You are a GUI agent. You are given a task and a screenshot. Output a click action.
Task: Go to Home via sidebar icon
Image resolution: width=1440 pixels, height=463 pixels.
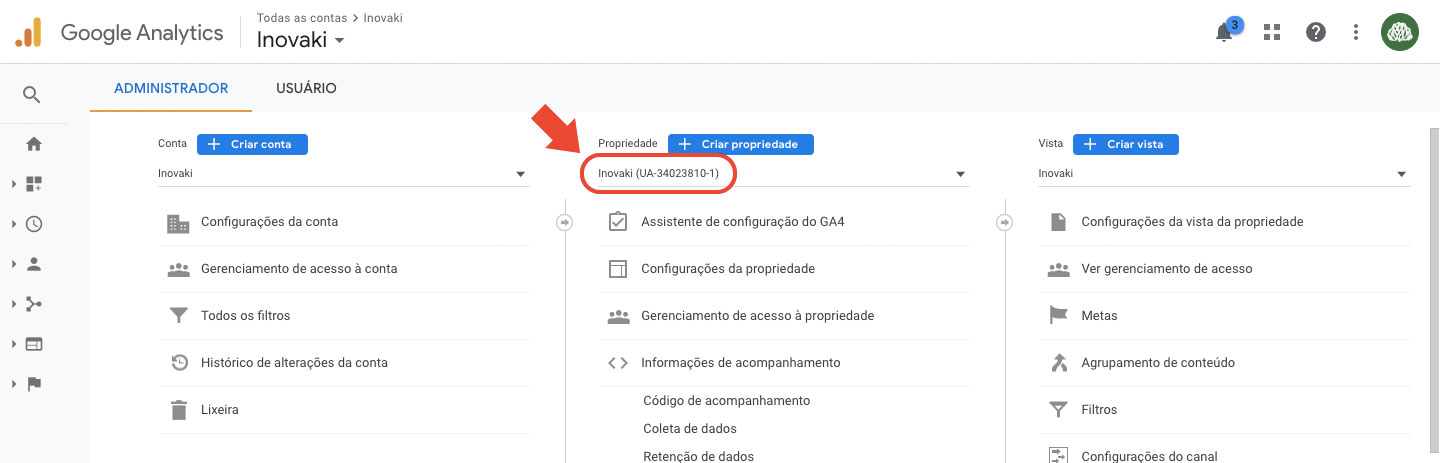pos(34,144)
